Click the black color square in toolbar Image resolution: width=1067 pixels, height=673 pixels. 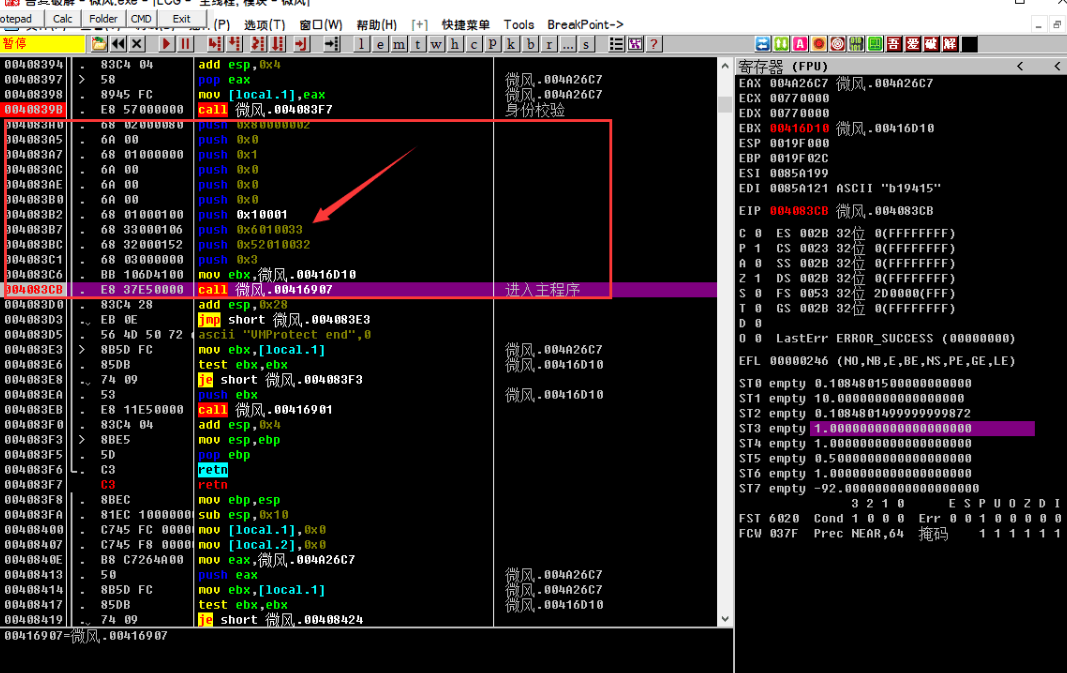click(x=970, y=44)
